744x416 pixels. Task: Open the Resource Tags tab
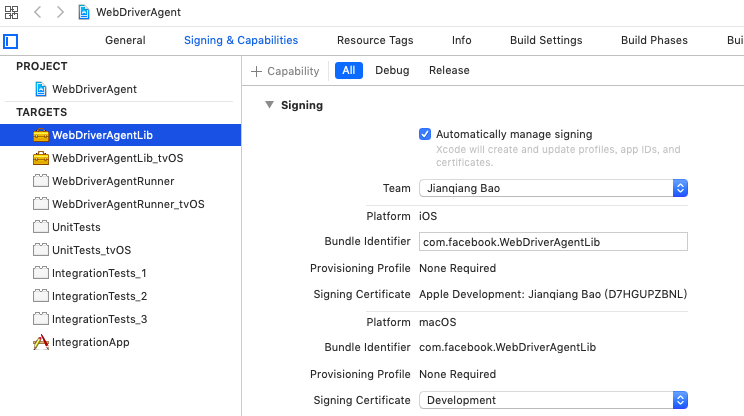pos(375,41)
